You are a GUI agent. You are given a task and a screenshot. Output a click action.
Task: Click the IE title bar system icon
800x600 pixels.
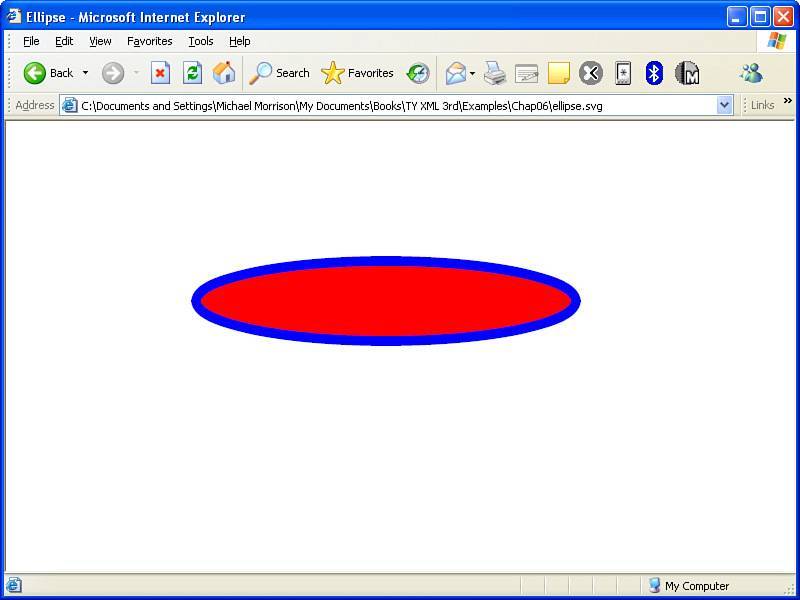[14, 17]
